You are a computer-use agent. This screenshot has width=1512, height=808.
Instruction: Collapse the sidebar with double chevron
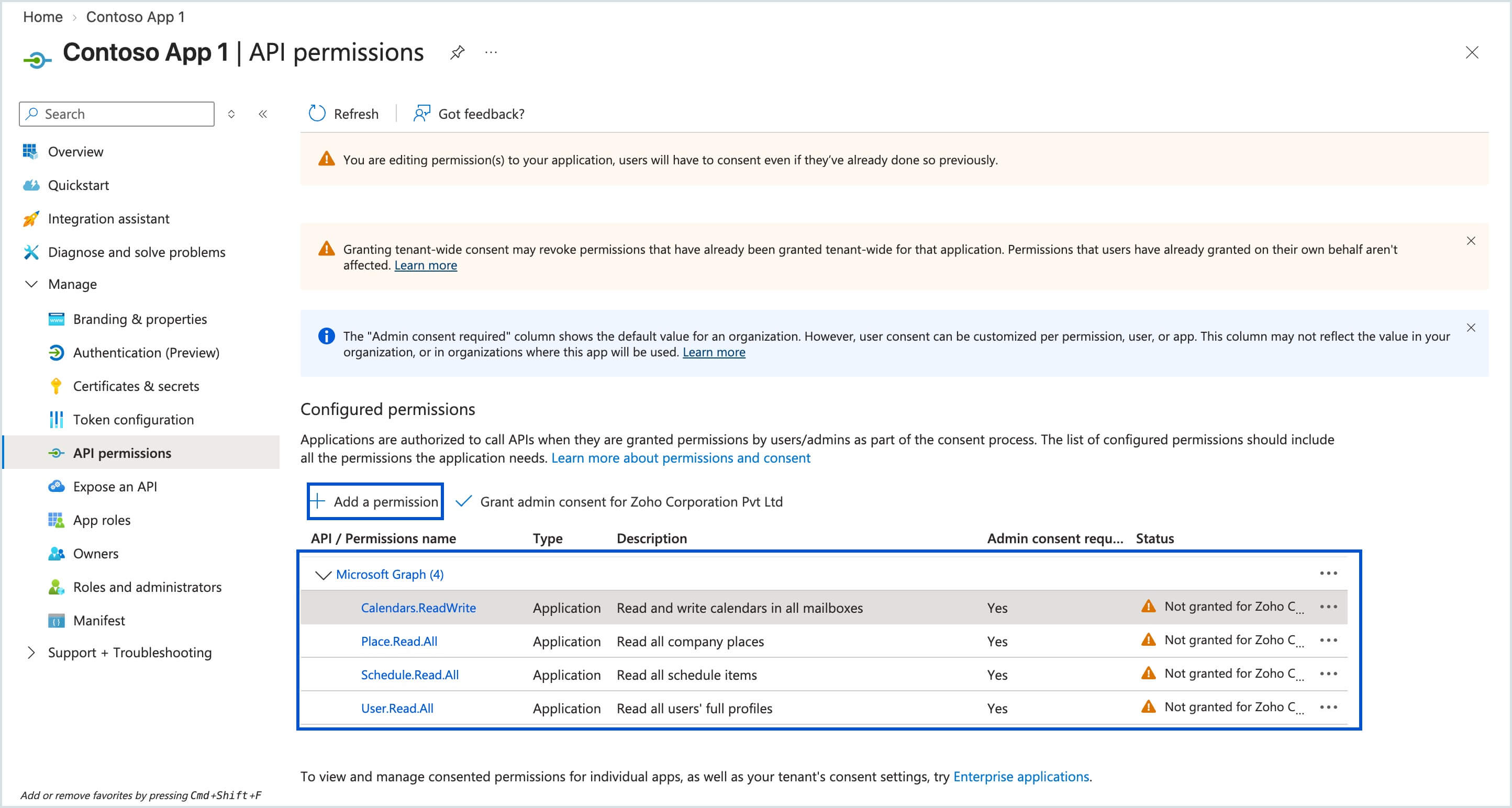tap(263, 114)
